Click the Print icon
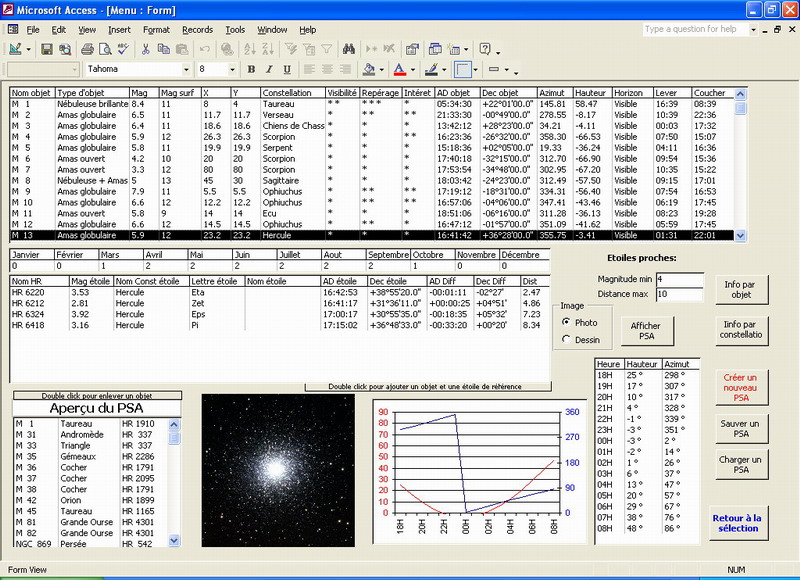The width and height of the screenshot is (800, 580). pos(88,49)
